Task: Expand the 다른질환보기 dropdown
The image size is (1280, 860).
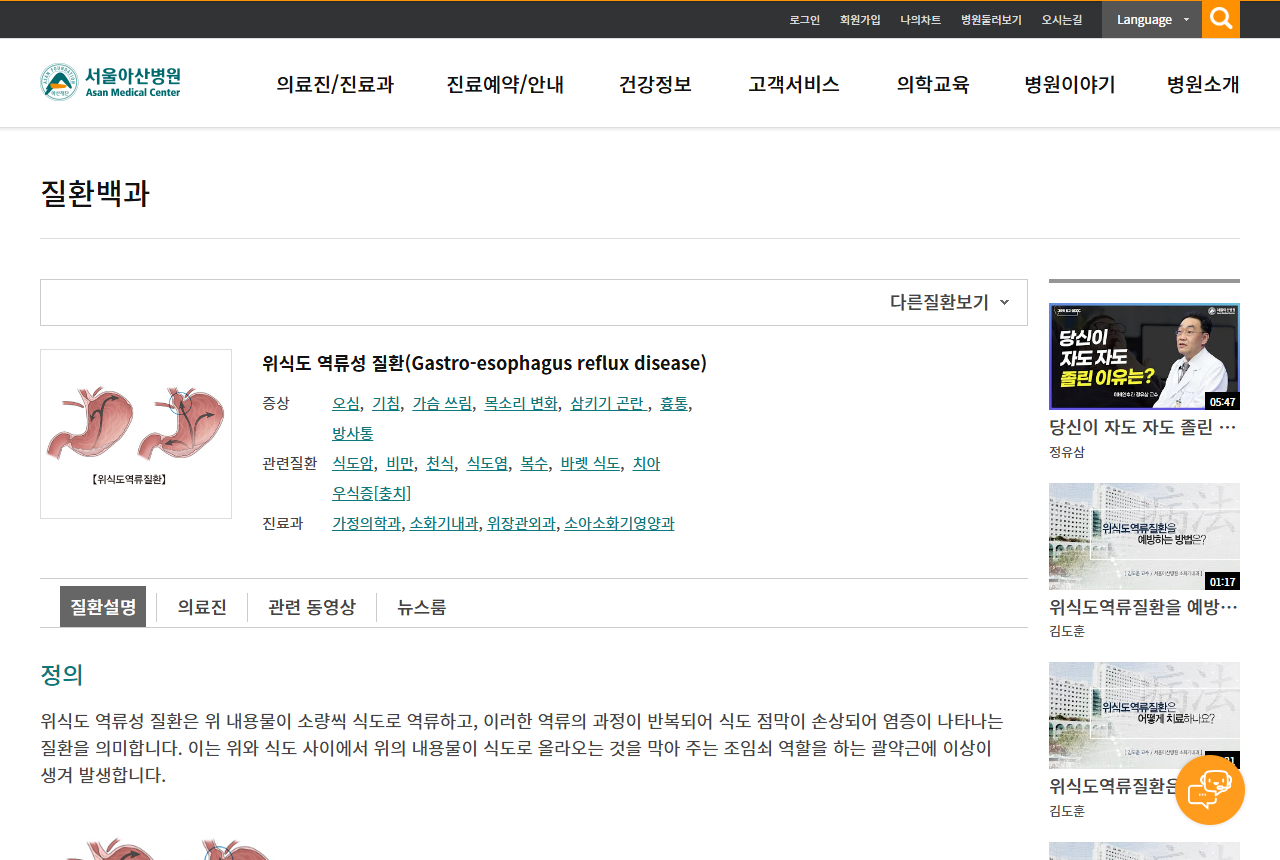Action: click(949, 302)
